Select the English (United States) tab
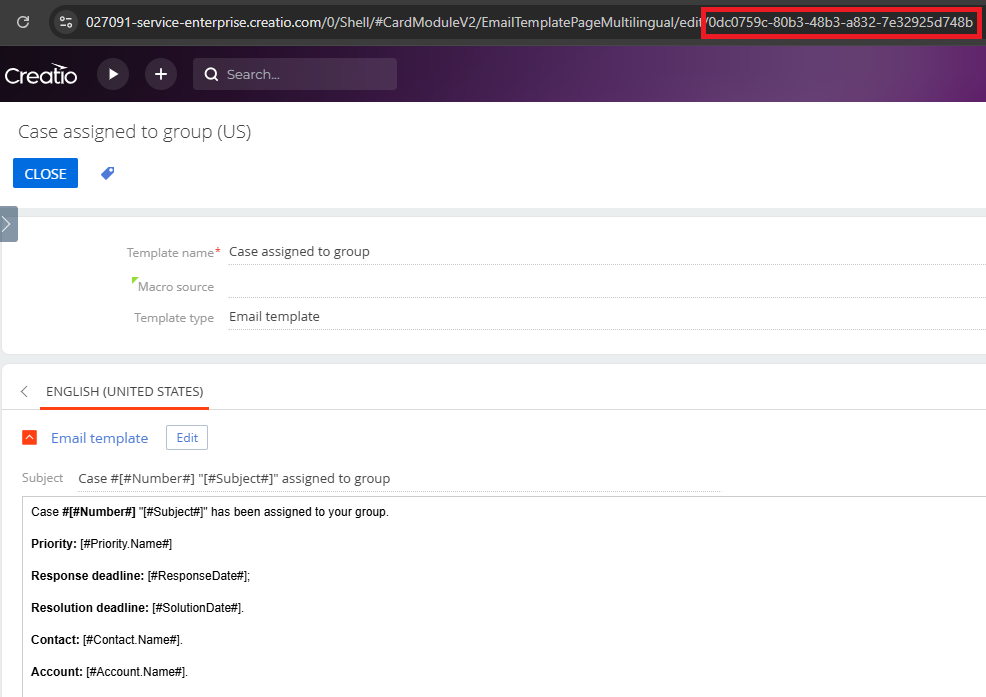The width and height of the screenshot is (986, 697). pos(124,391)
